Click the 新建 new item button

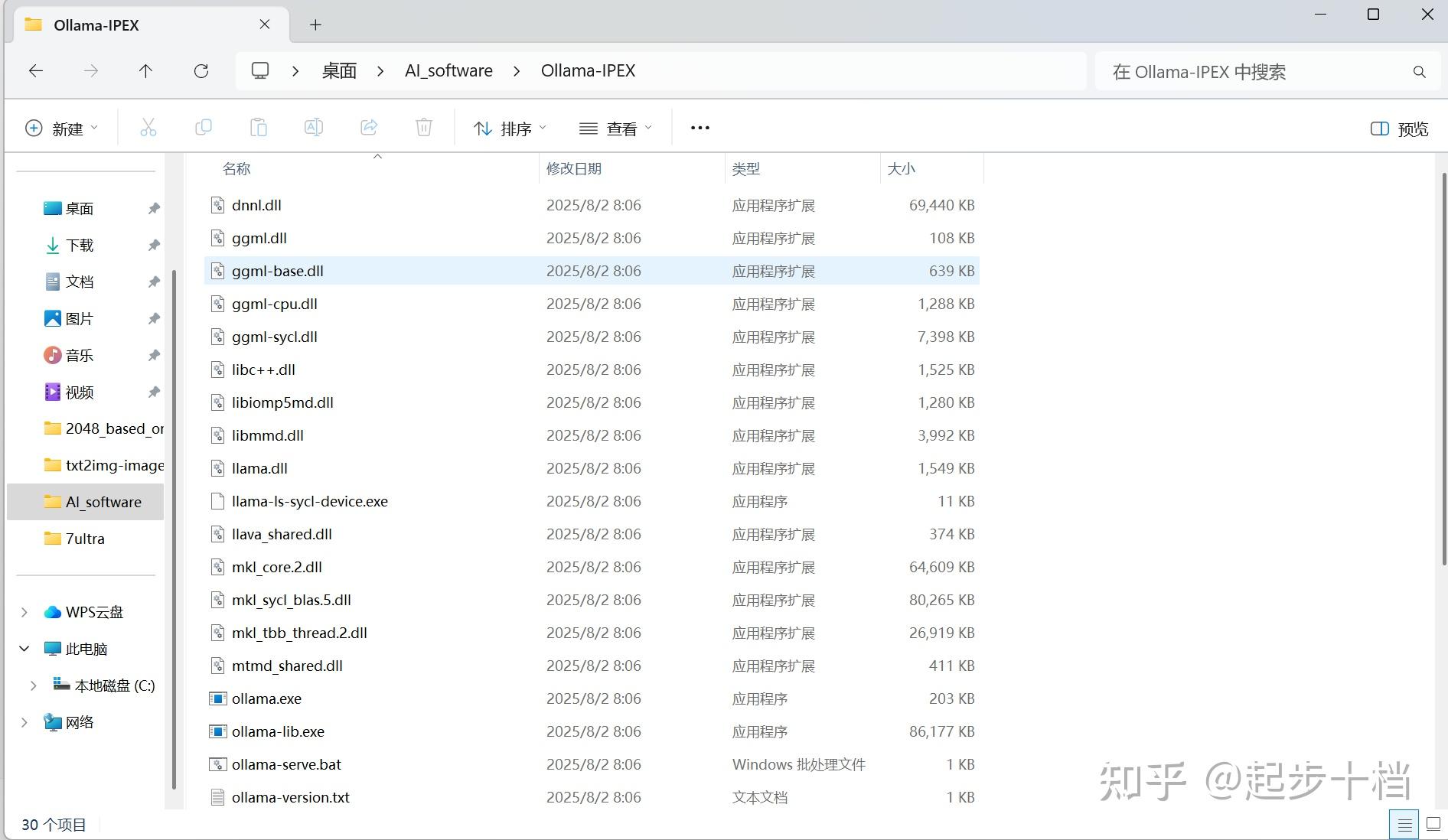(x=61, y=128)
